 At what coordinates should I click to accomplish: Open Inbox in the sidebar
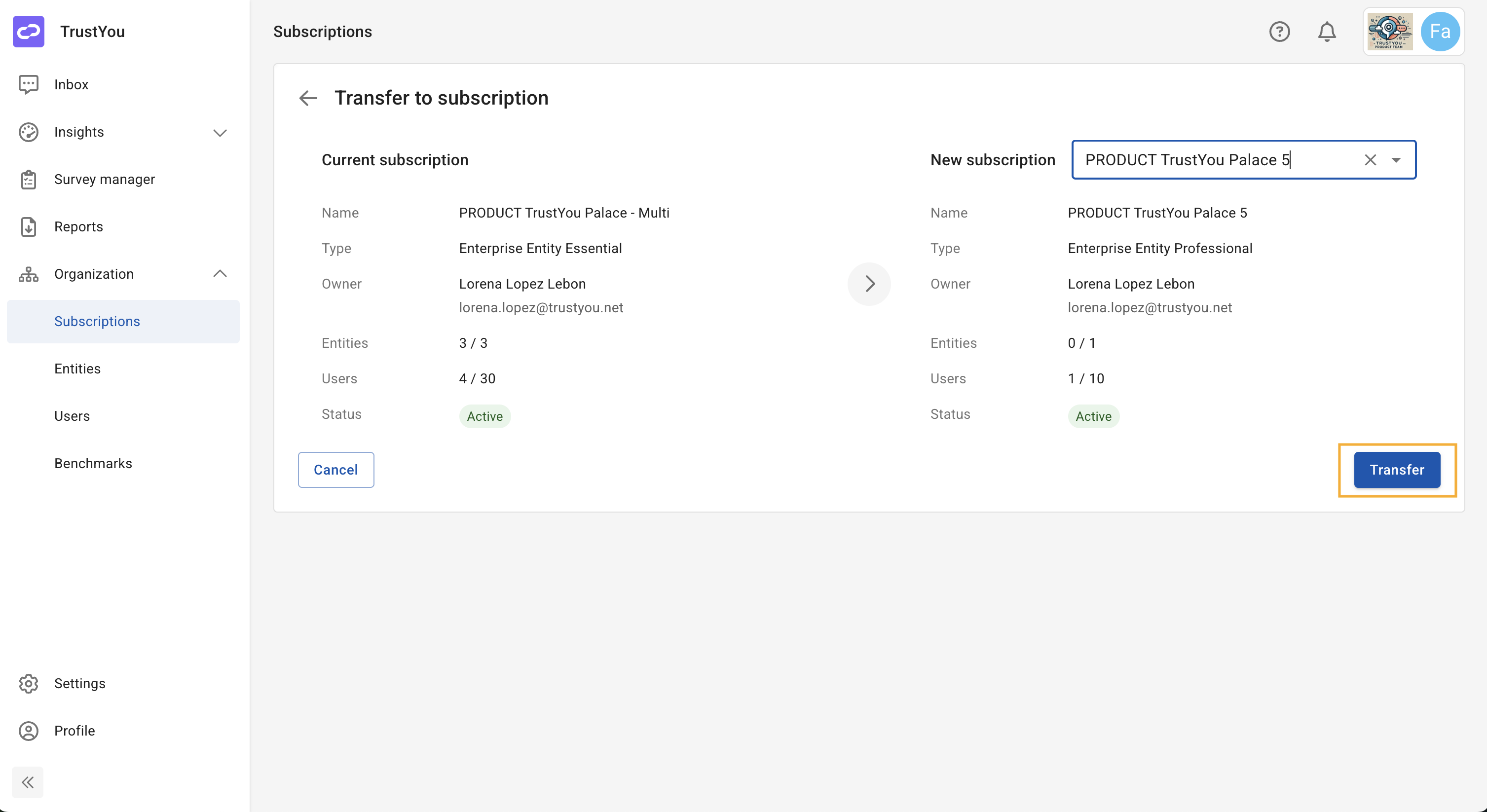[x=123, y=84]
